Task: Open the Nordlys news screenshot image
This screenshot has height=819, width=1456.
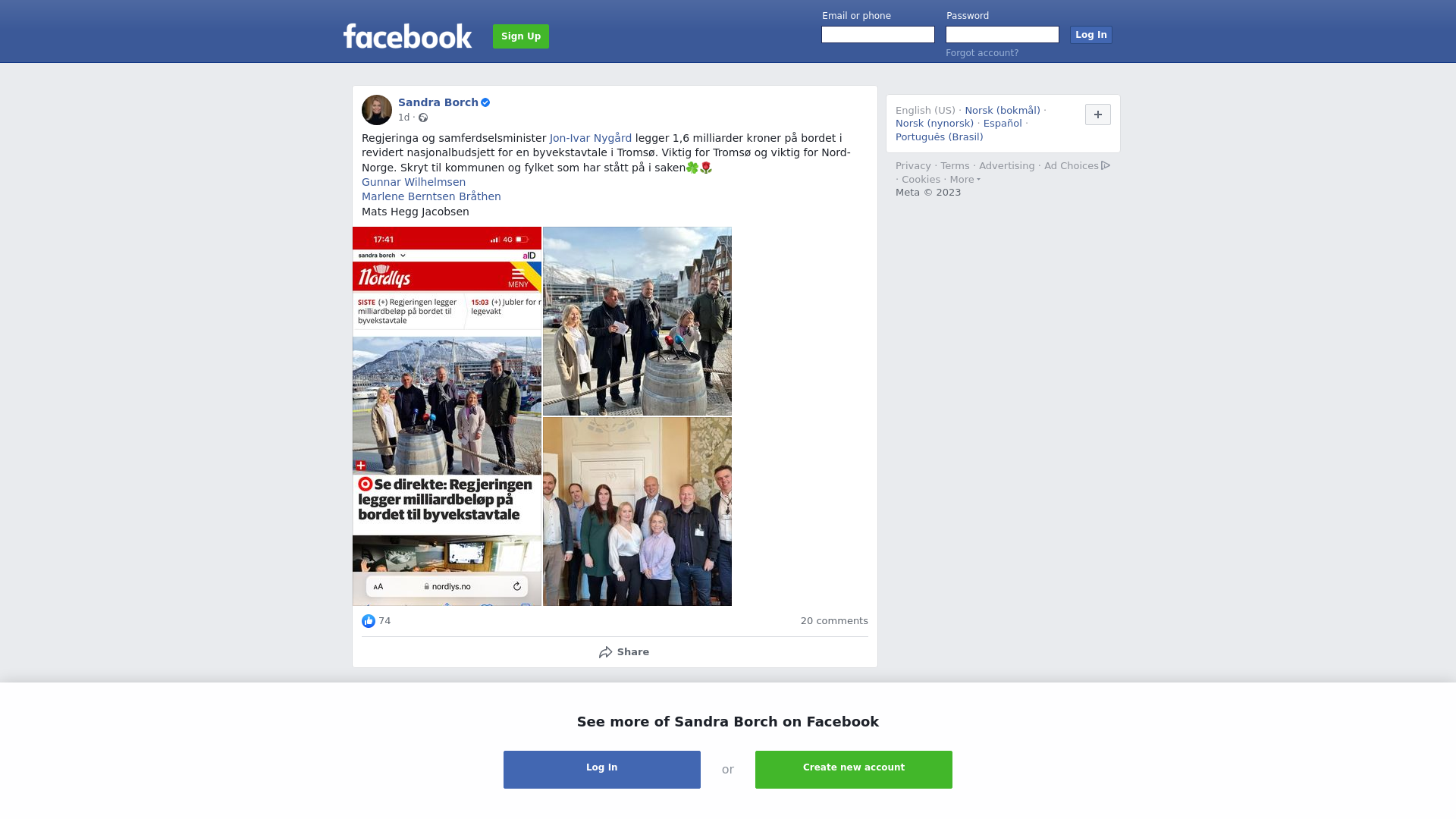Action: [447, 416]
